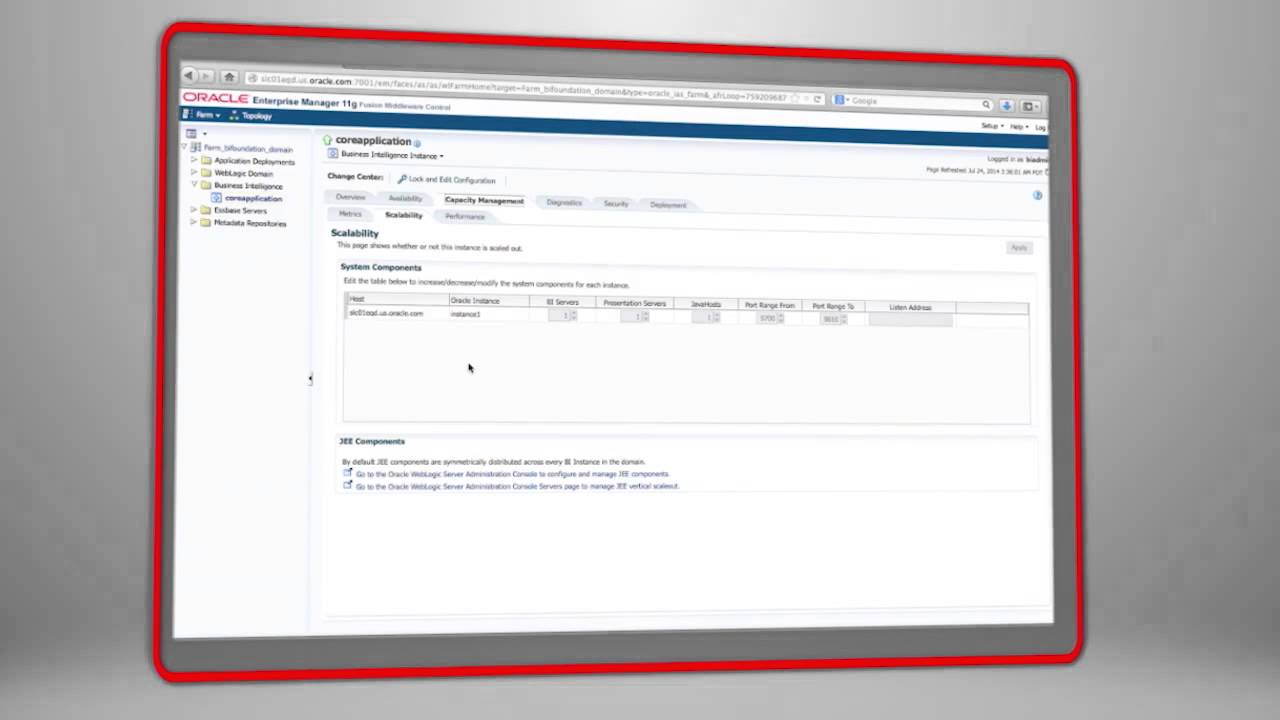
Task: Open the browser downloads arrow icon
Action: 1006,105
